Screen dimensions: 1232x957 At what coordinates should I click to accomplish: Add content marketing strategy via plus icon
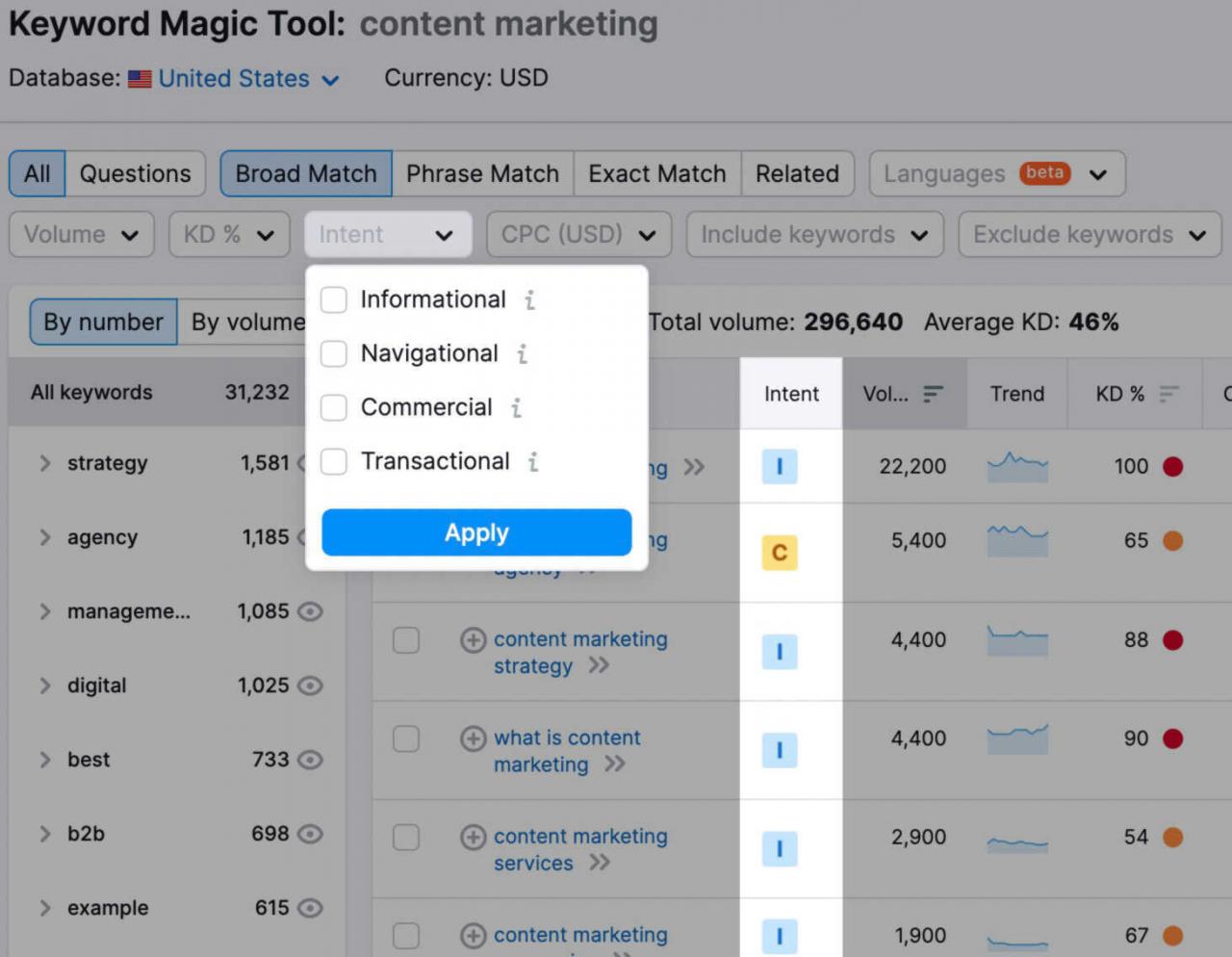click(x=473, y=640)
